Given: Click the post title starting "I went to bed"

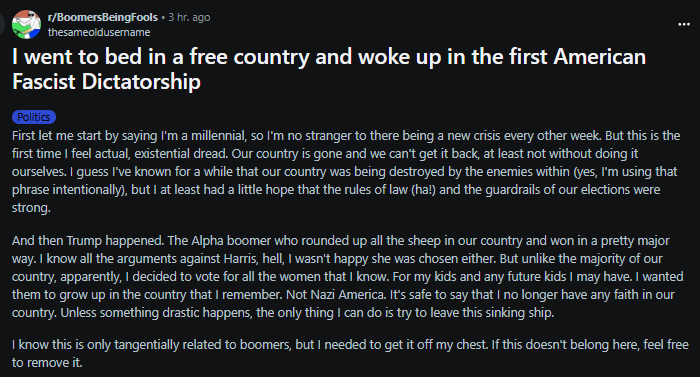Looking at the screenshot, I should click(x=329, y=69).
